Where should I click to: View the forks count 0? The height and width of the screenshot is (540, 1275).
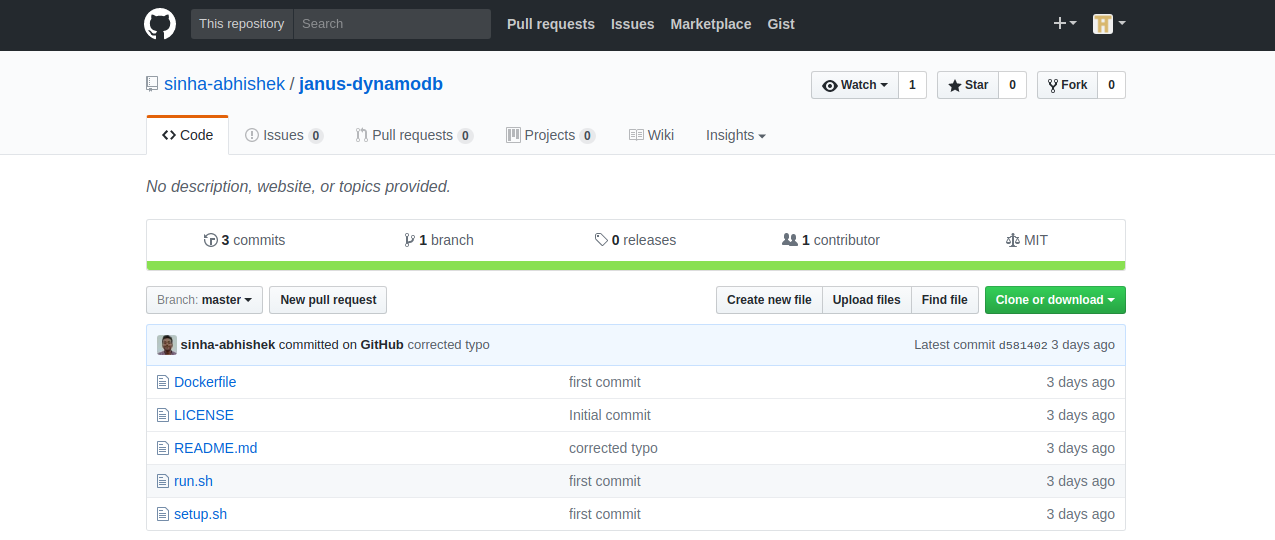point(1111,85)
